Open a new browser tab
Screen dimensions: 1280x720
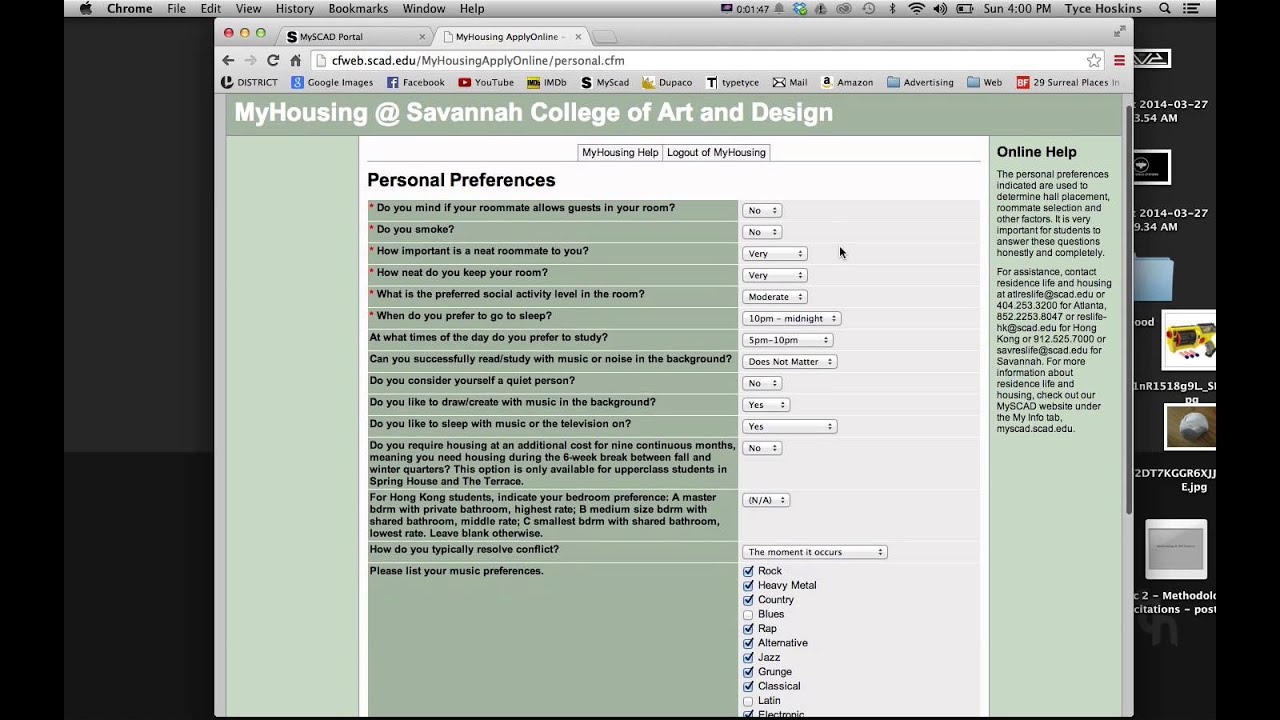(604, 37)
